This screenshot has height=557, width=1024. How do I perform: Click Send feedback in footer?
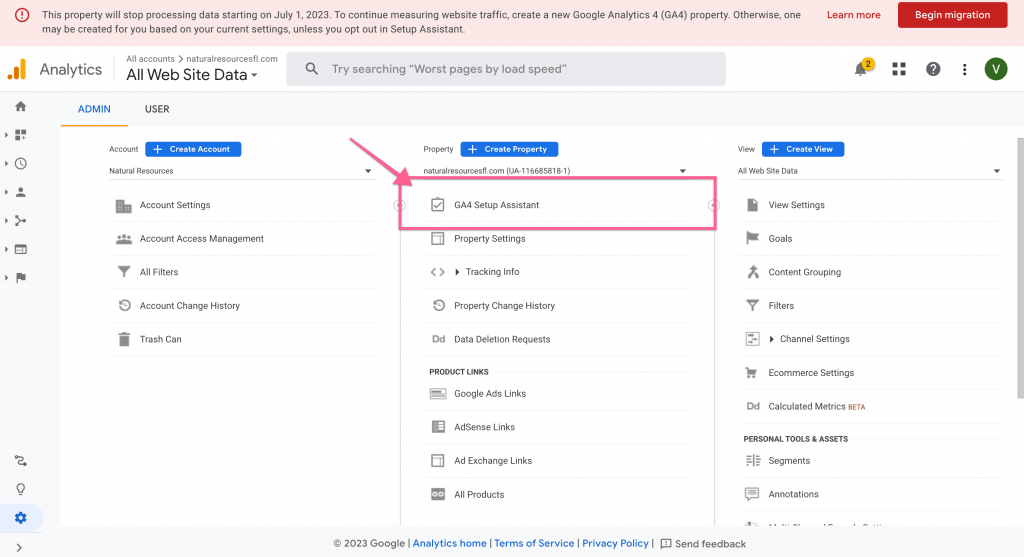[703, 543]
